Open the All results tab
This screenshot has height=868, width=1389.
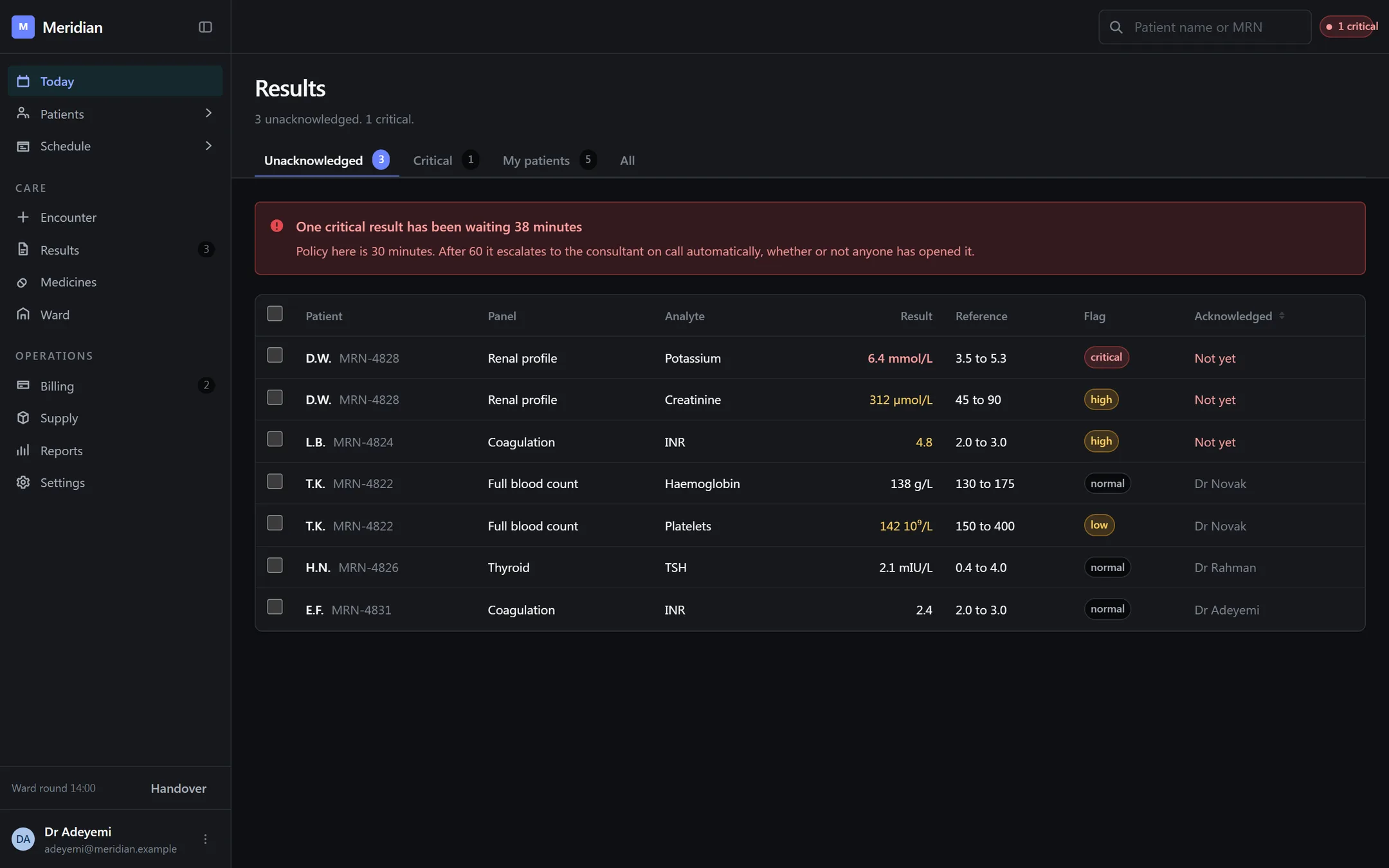(x=627, y=161)
